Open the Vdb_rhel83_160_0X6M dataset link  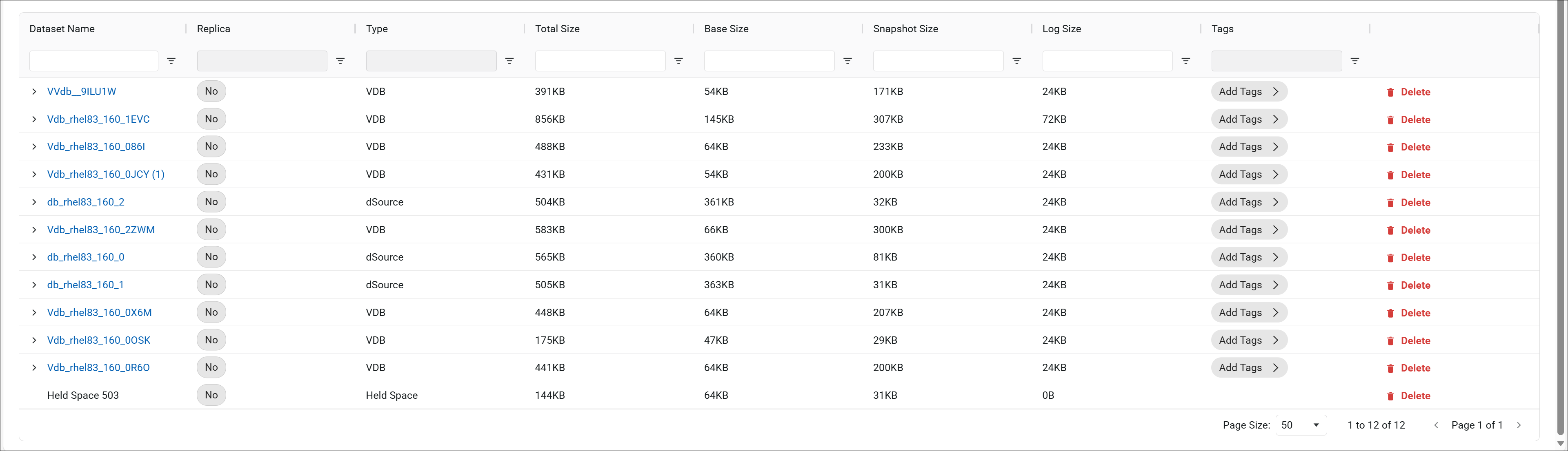click(99, 312)
